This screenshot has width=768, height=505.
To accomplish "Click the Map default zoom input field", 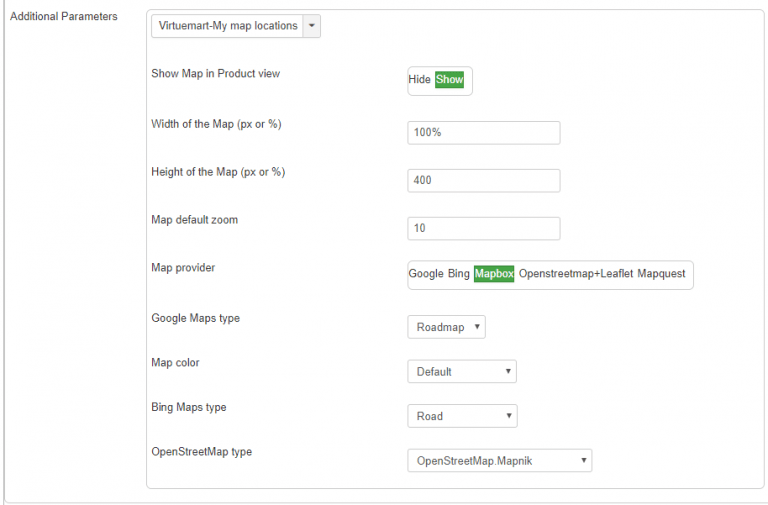I will 483,228.
